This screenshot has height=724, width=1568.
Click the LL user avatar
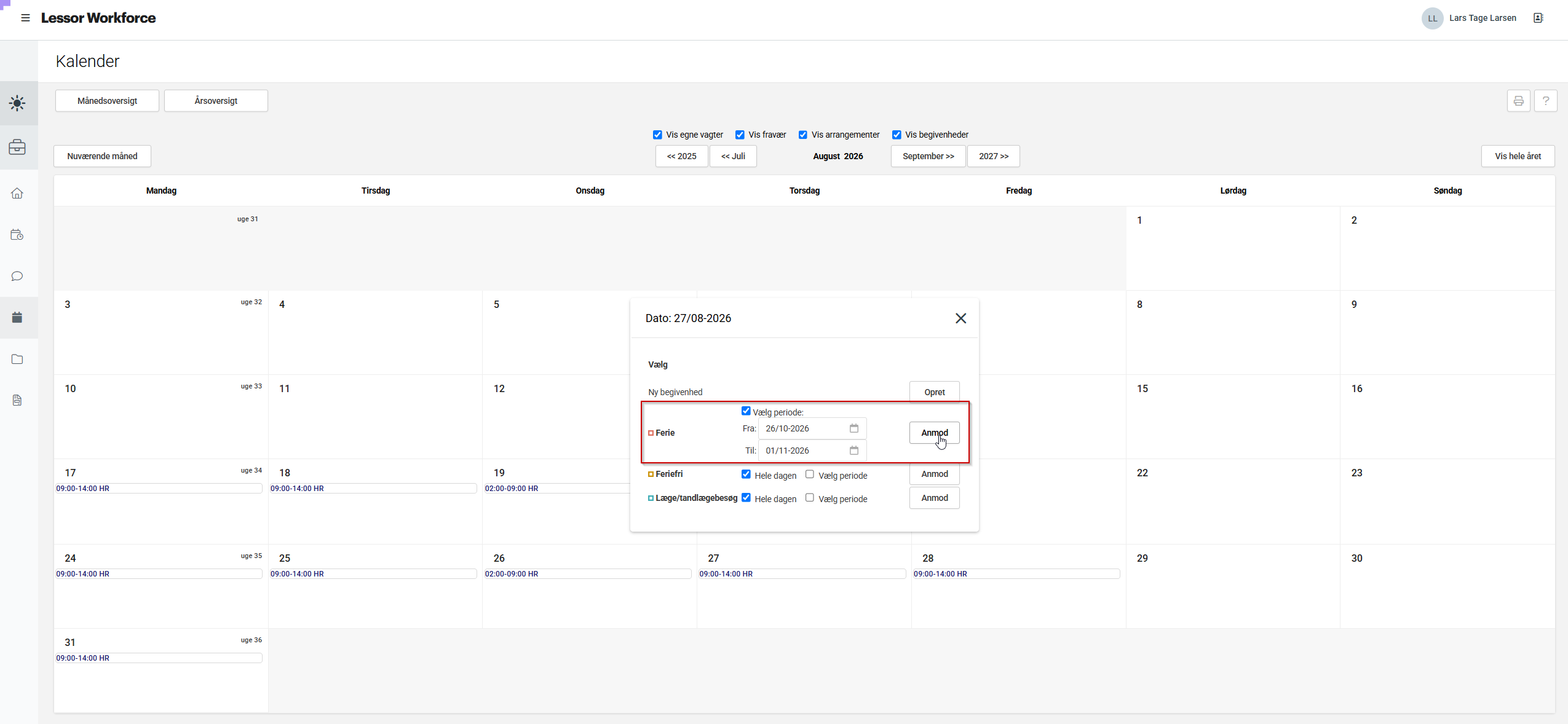(1432, 18)
